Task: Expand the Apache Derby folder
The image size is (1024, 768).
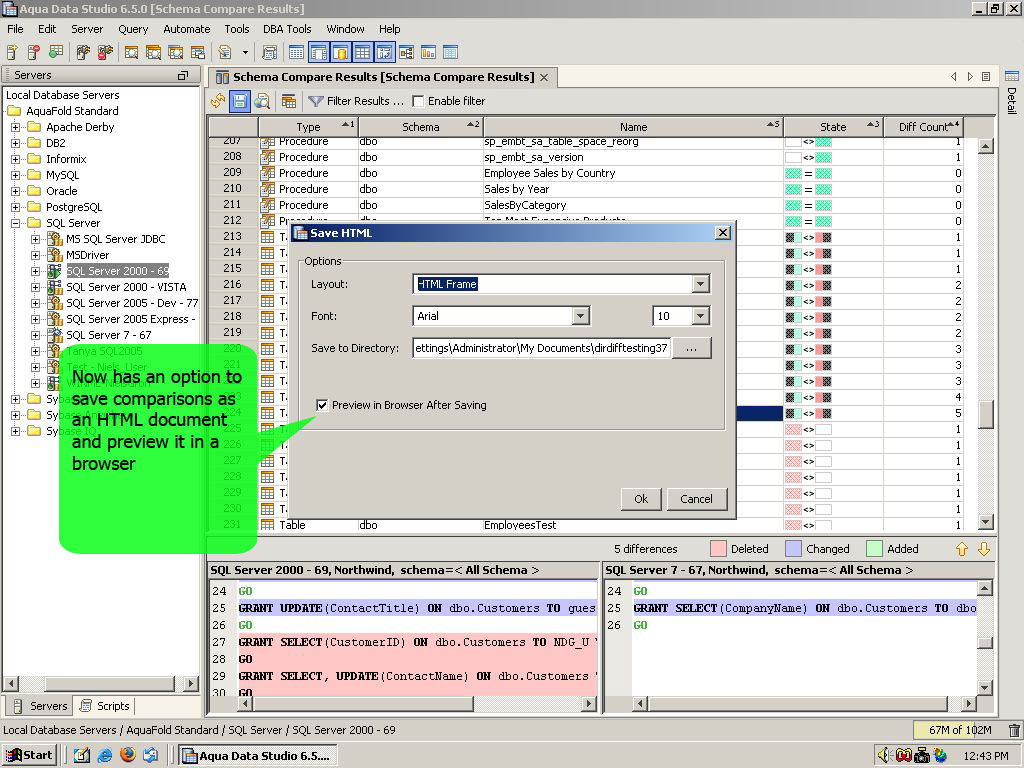Action: click(15, 127)
